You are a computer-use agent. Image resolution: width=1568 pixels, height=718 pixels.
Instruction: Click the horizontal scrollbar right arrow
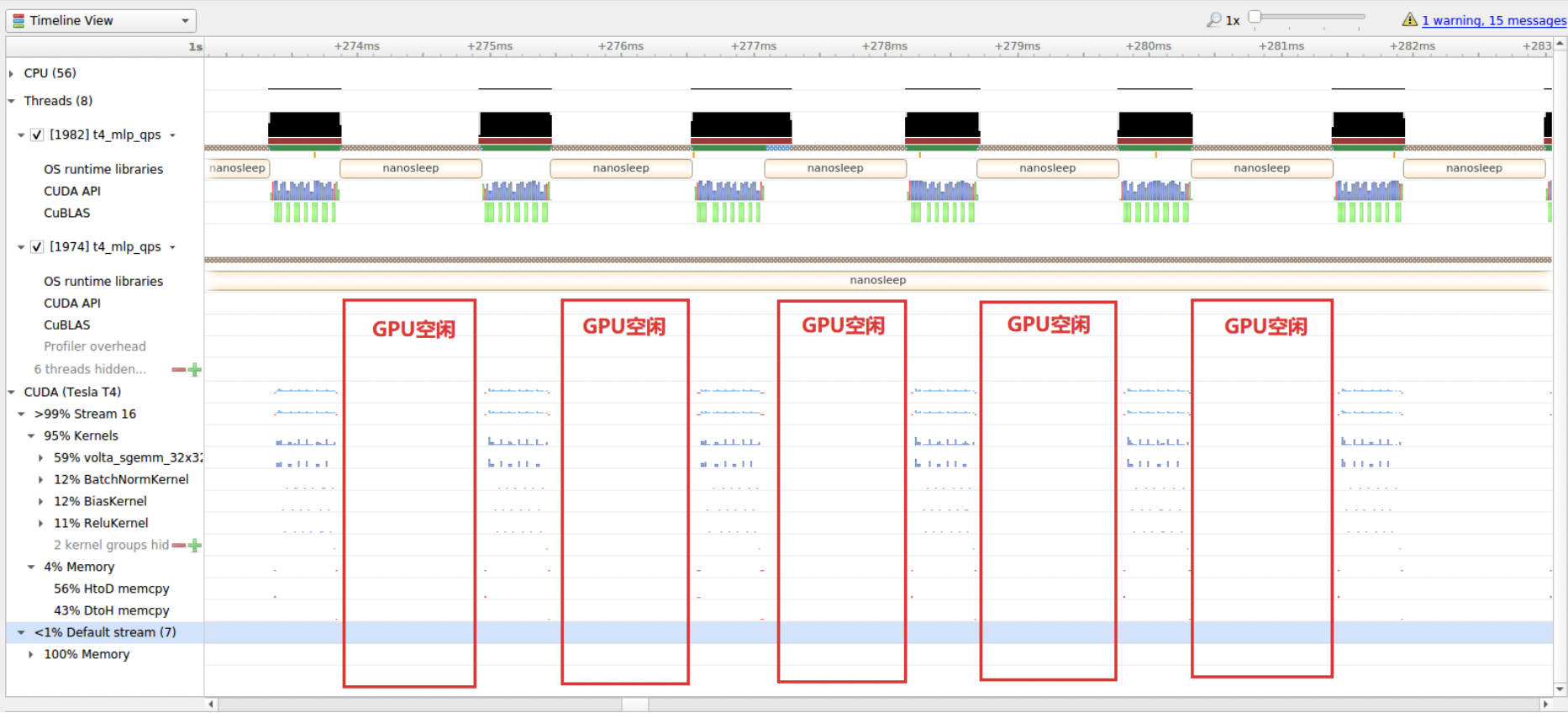pyautogui.click(x=1544, y=705)
